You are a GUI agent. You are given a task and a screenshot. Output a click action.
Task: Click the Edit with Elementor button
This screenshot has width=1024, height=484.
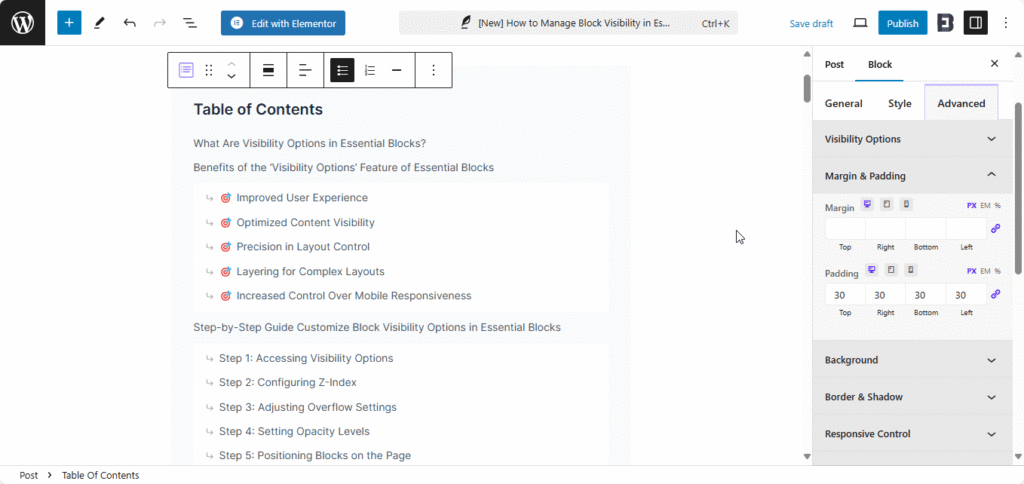pyautogui.click(x=283, y=23)
